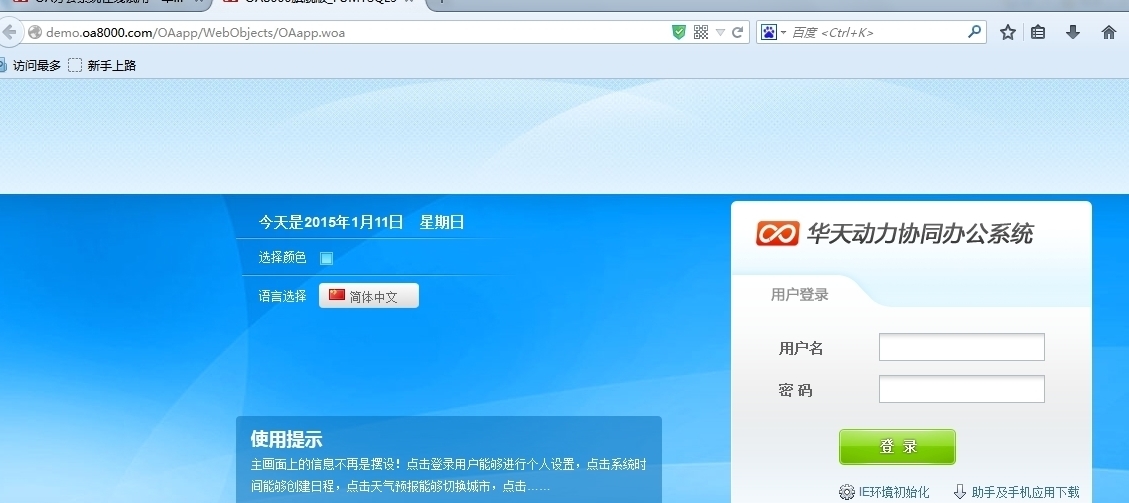The height and width of the screenshot is (503, 1129).
Task: Click the IE环境初始化 link
Action: [x=894, y=492]
